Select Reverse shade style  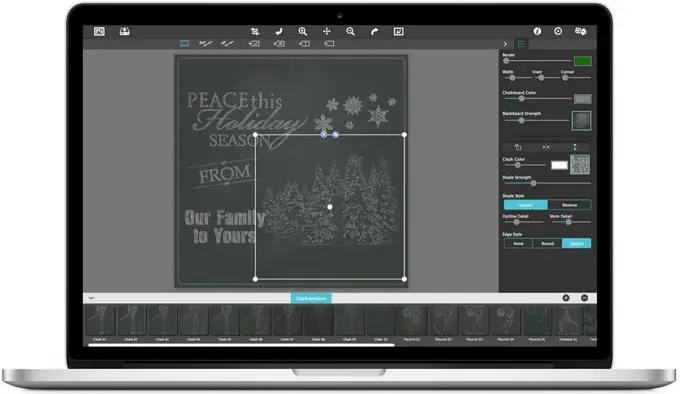(x=569, y=205)
